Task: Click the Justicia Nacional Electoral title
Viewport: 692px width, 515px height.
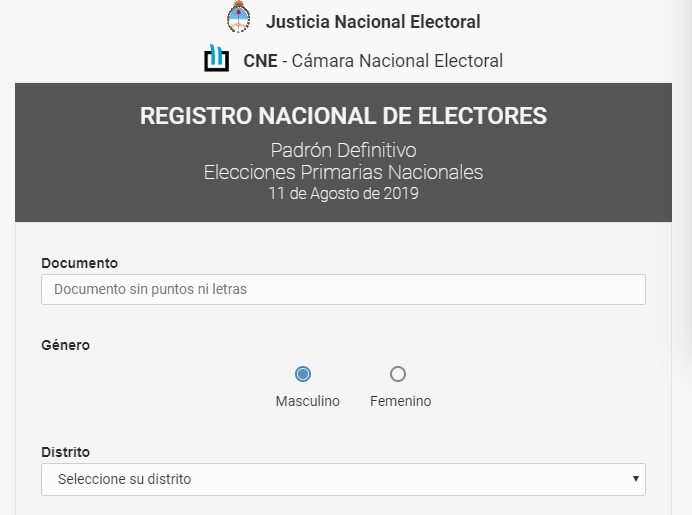Action: click(372, 21)
